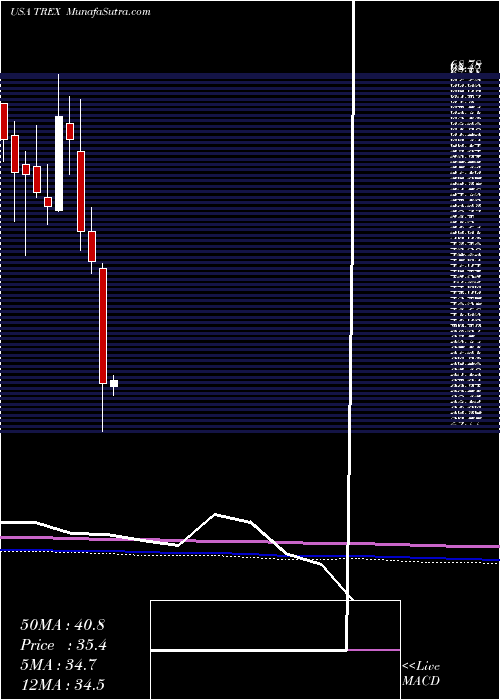Click the tall white candlestick body
Image resolution: width=500 pixels, height=700 pixels.
[59, 163]
